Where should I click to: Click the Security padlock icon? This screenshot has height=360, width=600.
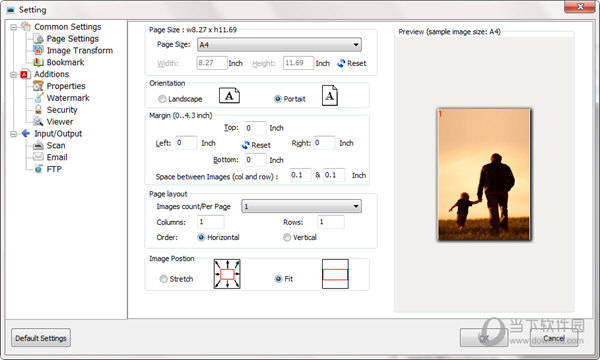(x=38, y=109)
